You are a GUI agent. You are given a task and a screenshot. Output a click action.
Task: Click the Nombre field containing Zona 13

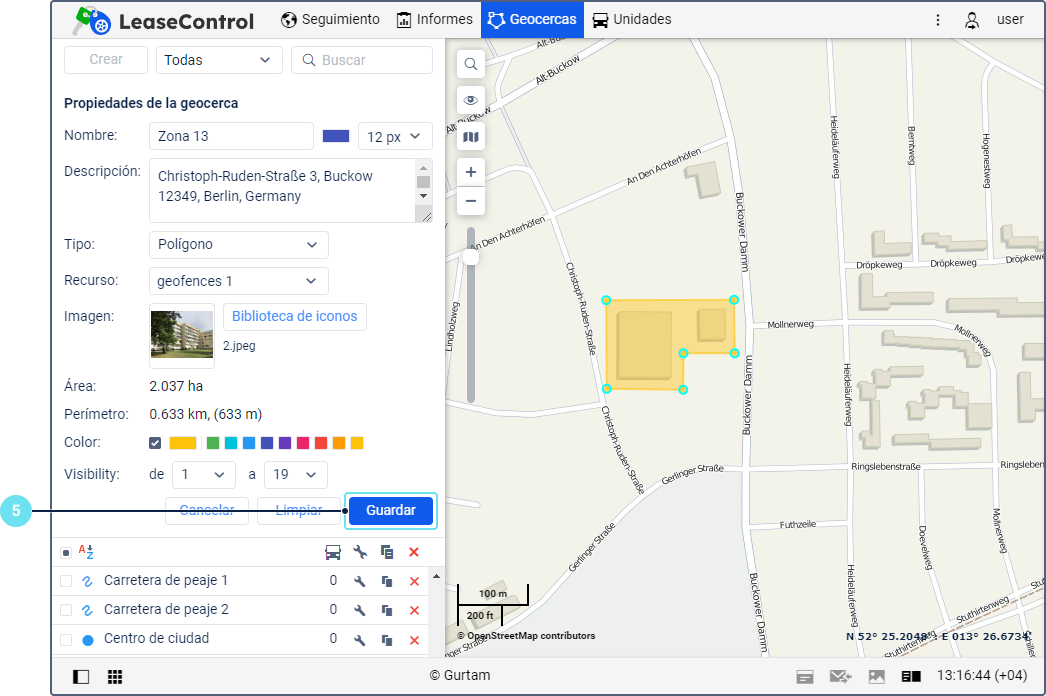[x=231, y=136]
